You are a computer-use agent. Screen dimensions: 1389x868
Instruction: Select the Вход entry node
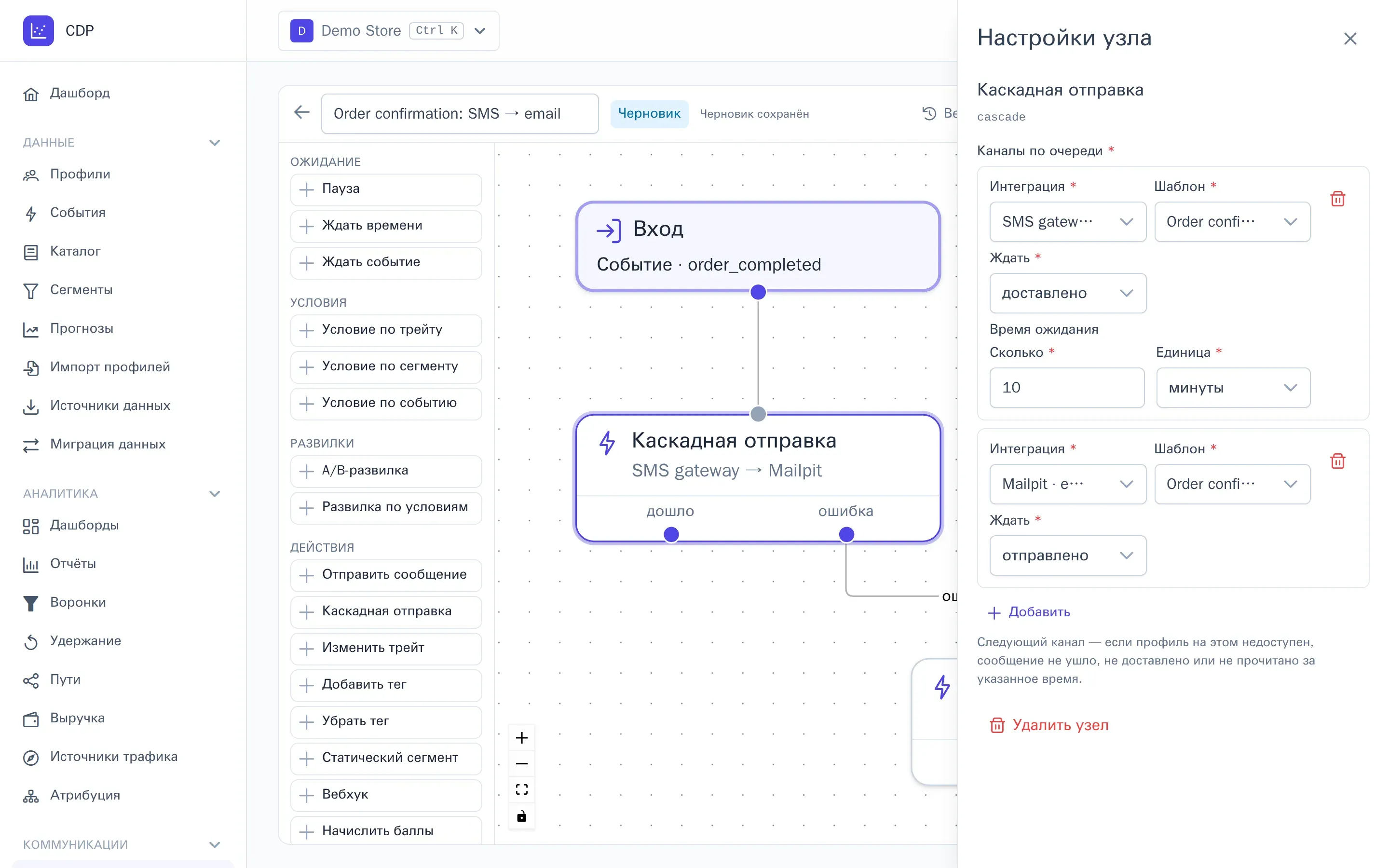[x=758, y=246]
